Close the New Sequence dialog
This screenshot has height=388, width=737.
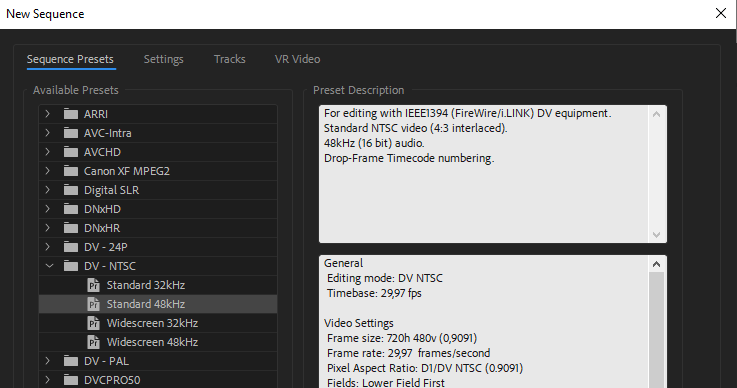(x=721, y=13)
